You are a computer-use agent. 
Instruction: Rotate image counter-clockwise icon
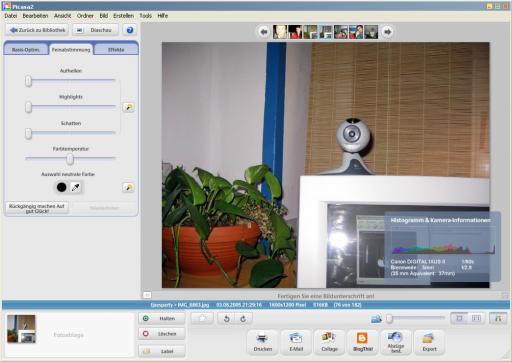[227, 319]
